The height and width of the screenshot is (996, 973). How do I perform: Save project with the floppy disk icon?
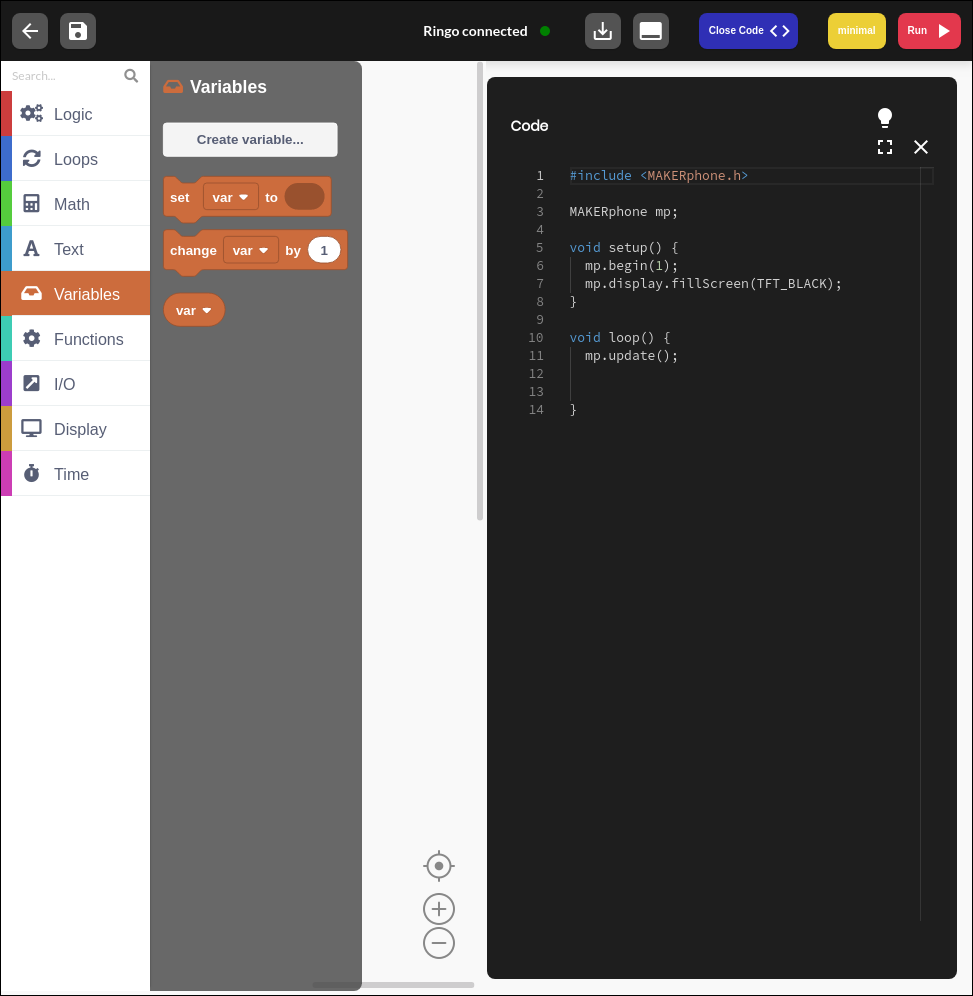click(x=77, y=30)
